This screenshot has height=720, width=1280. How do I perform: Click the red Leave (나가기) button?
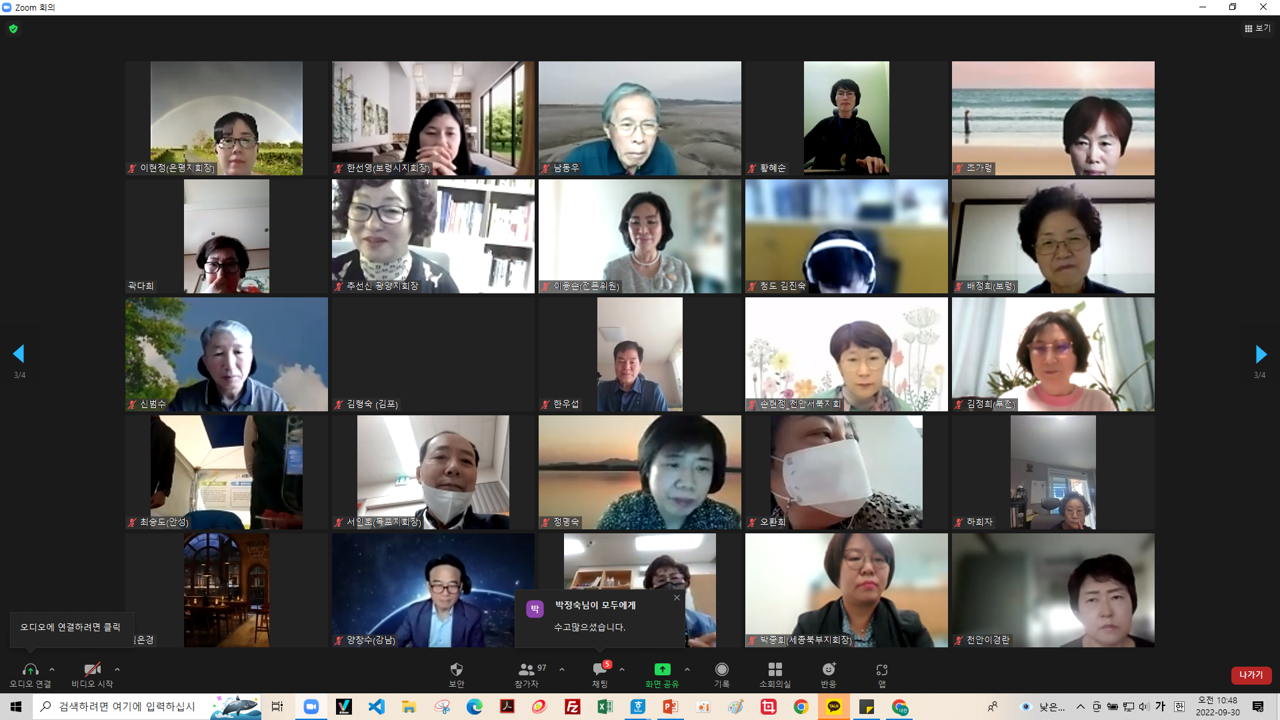pyautogui.click(x=1251, y=675)
